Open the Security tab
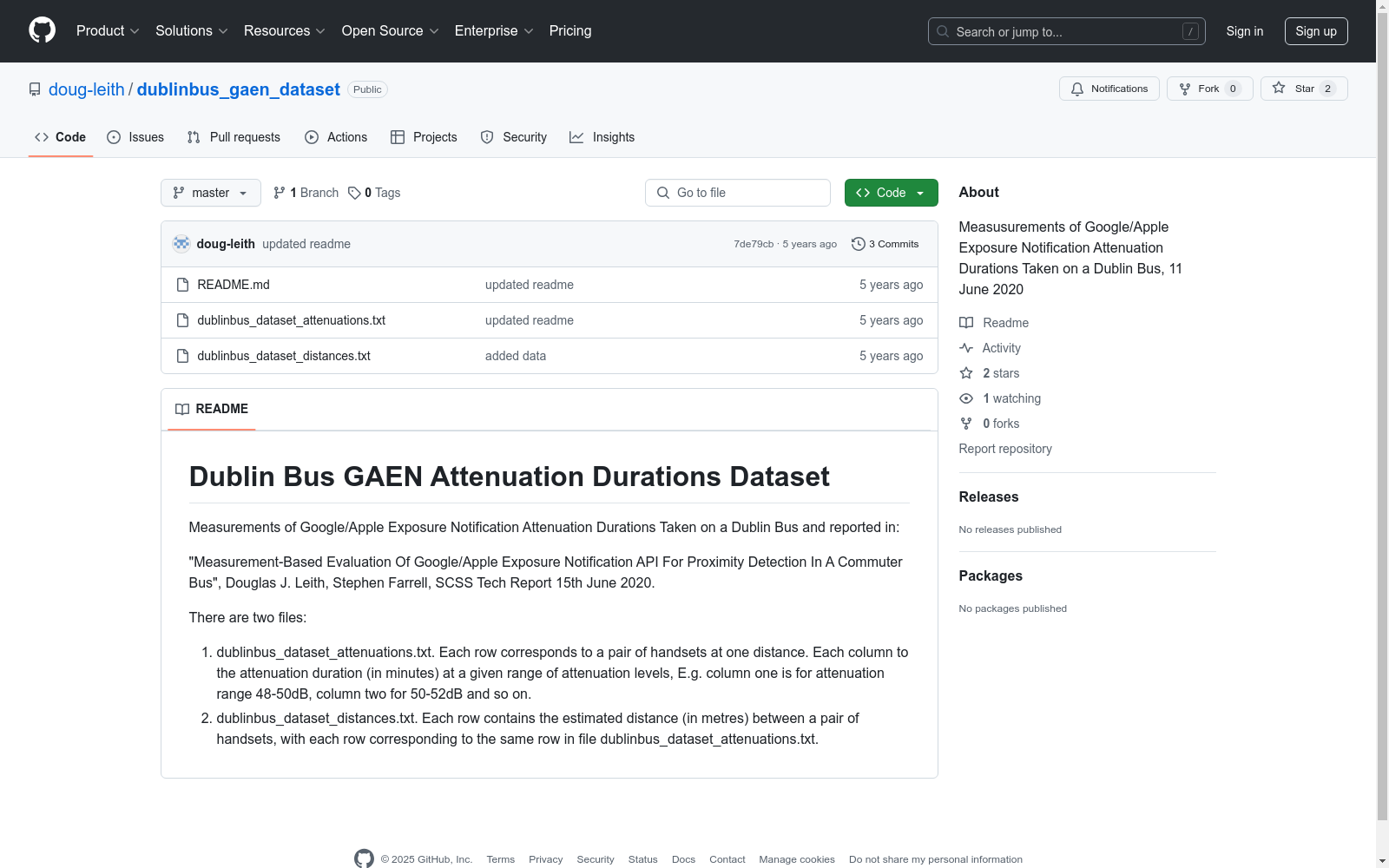The image size is (1389, 868). pos(514,137)
